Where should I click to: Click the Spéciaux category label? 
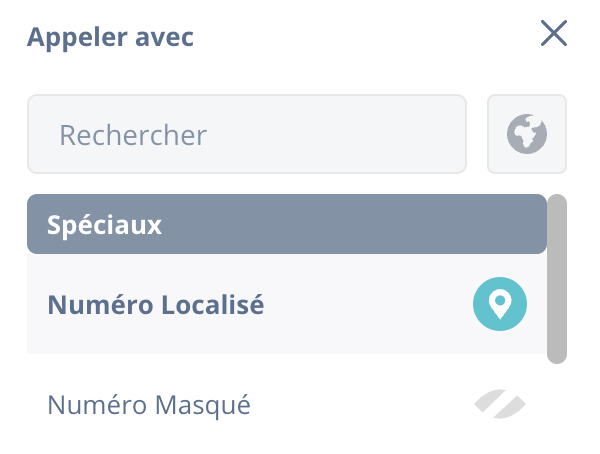coord(104,225)
